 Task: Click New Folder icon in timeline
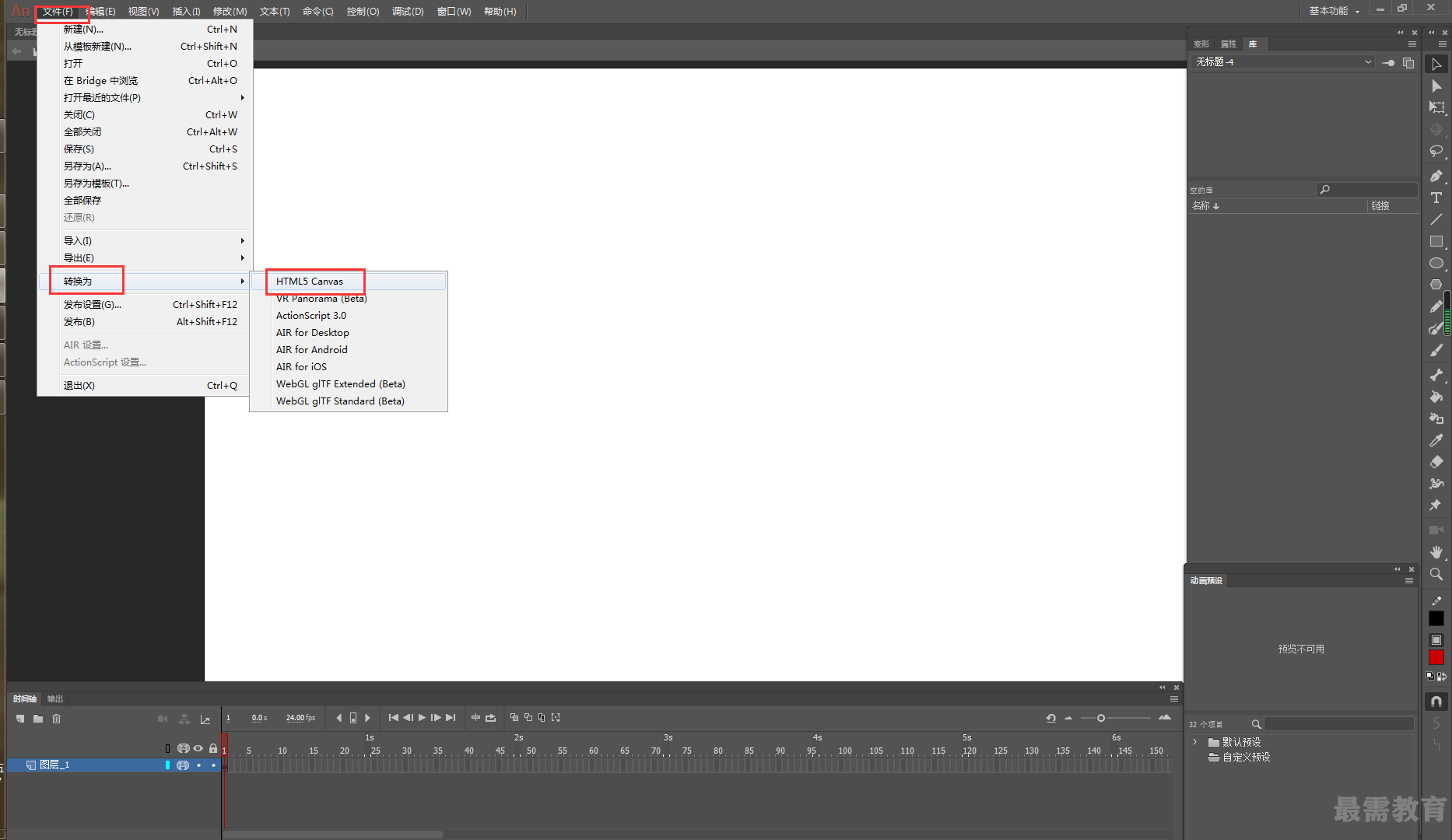[x=38, y=719]
